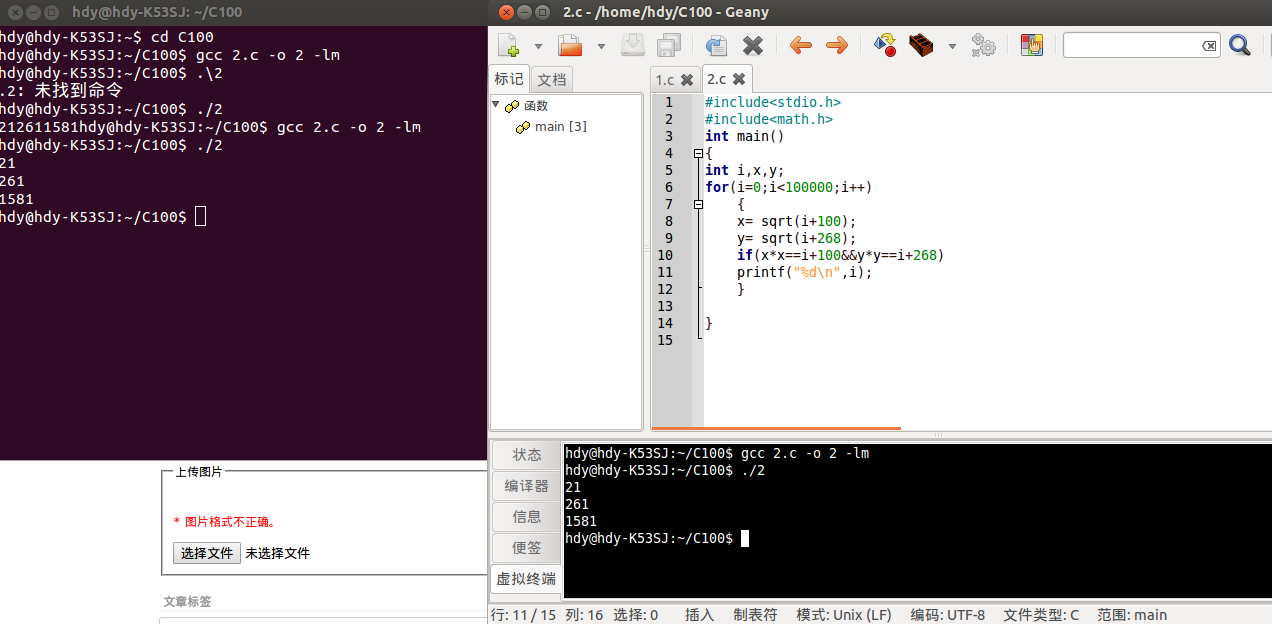Build the file using the brick icon
Viewport: 1272px width, 624px height.
pos(921,45)
